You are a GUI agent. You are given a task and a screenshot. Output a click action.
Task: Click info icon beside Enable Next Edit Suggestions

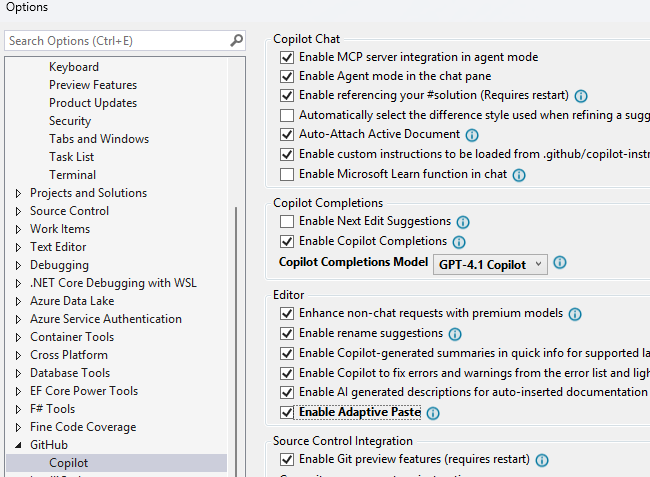click(x=463, y=223)
